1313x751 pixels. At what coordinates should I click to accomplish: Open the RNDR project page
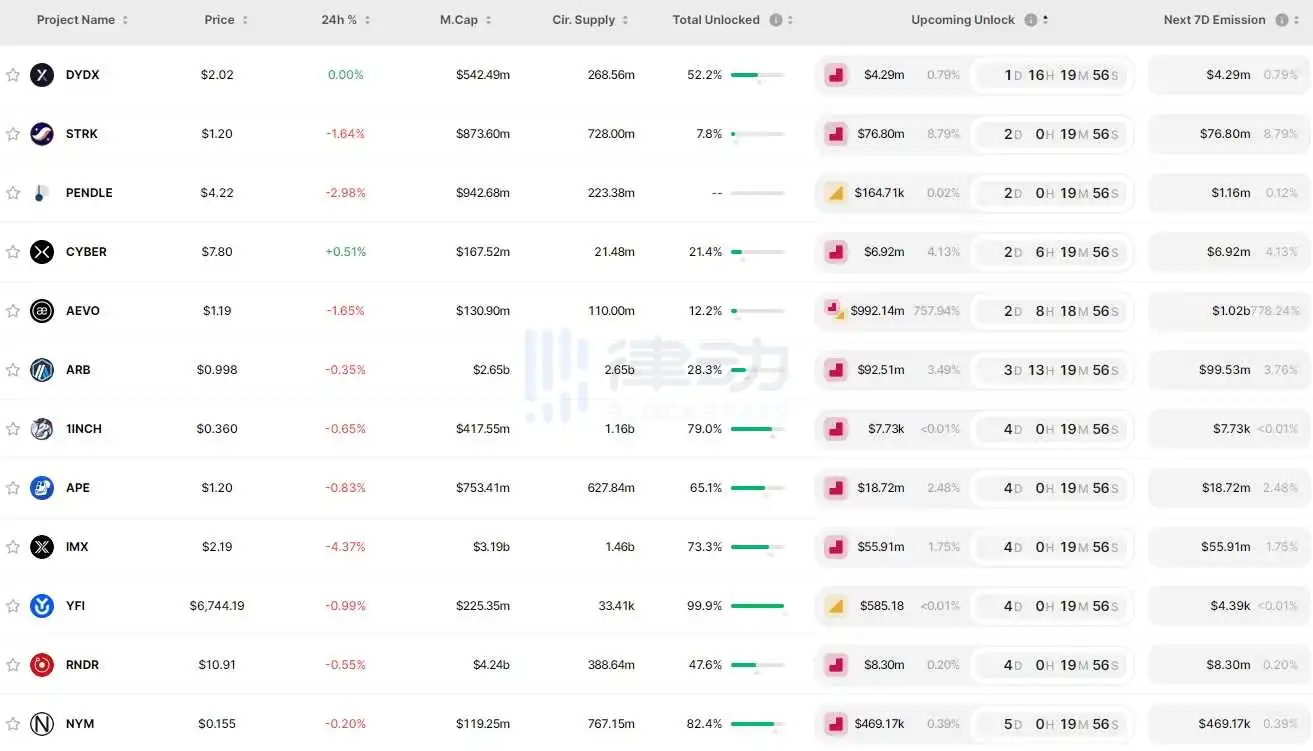click(82, 665)
